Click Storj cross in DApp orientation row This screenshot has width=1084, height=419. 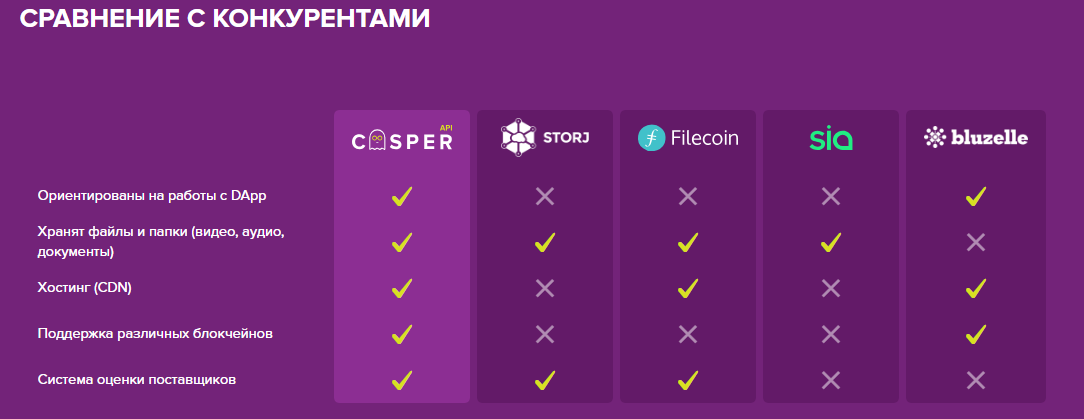coord(545,196)
